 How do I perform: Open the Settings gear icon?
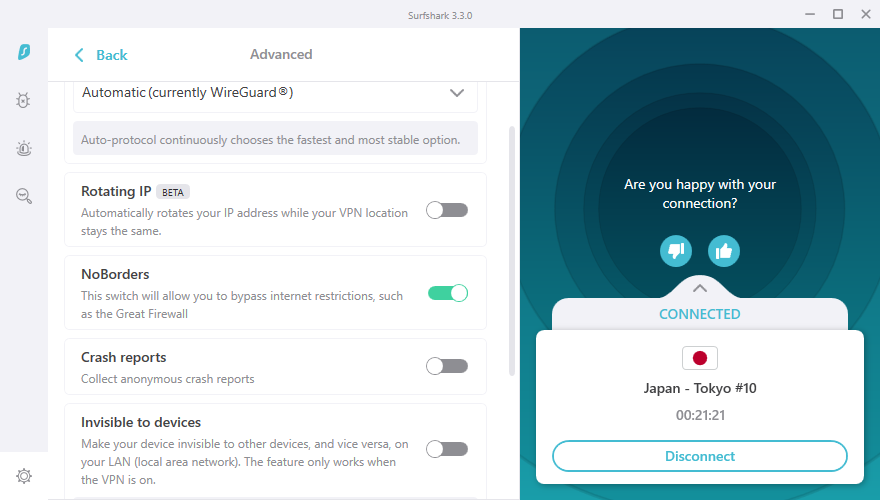(x=24, y=476)
